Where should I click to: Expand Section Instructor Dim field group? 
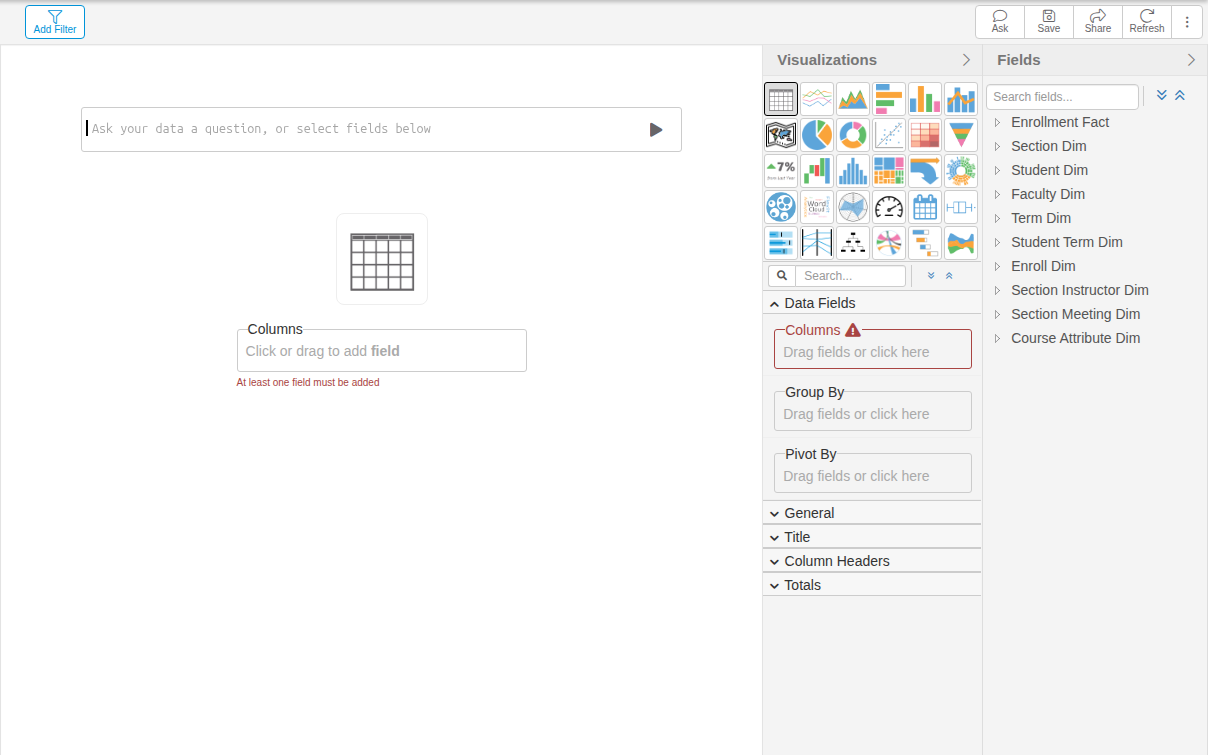tap(997, 290)
